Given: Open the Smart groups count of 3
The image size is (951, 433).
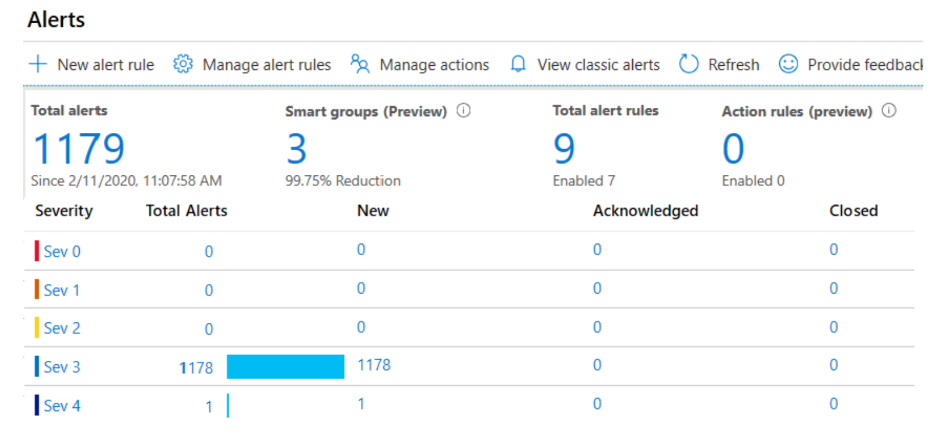Looking at the screenshot, I should tap(296, 150).
